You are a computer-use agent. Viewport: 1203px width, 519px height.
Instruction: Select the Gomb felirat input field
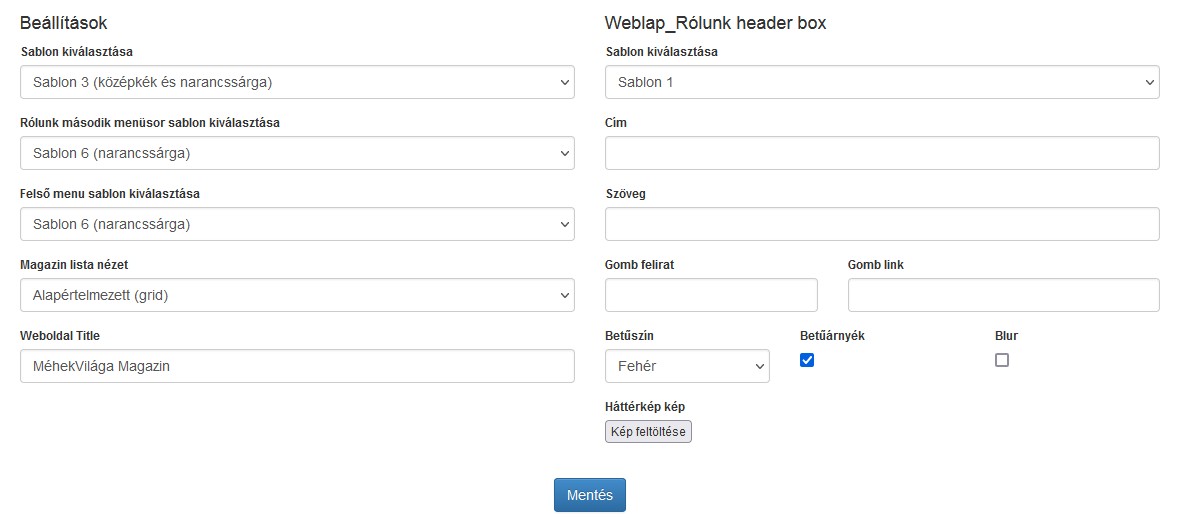point(711,295)
